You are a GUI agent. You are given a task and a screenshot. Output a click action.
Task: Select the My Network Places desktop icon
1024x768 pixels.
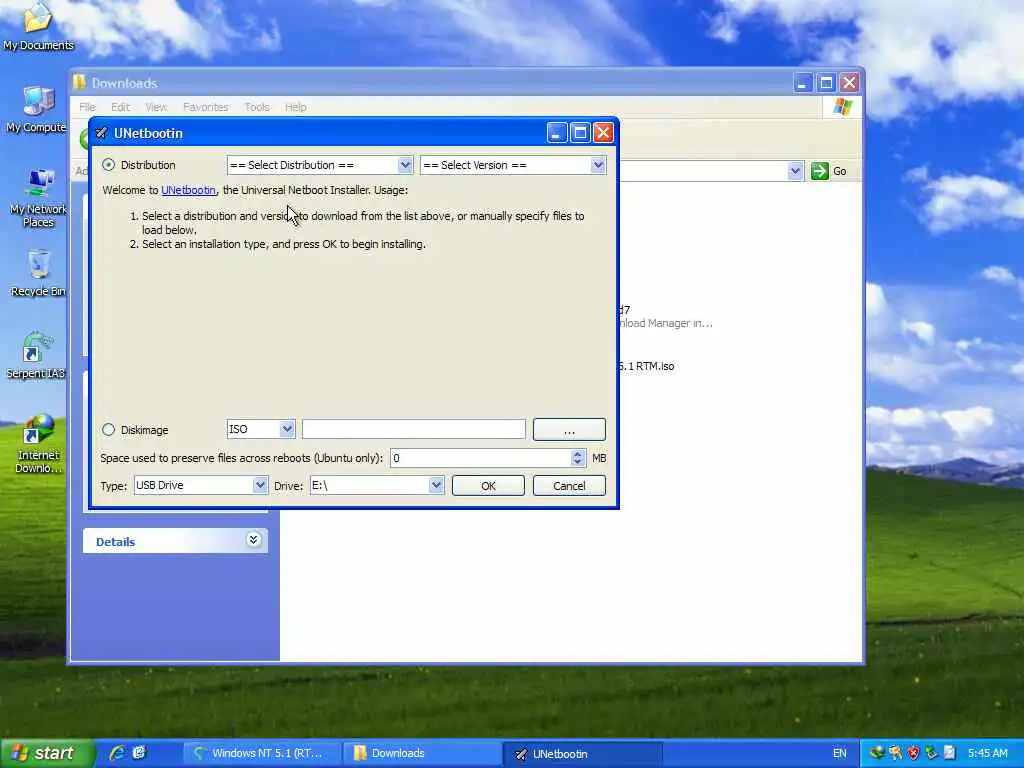point(38,198)
